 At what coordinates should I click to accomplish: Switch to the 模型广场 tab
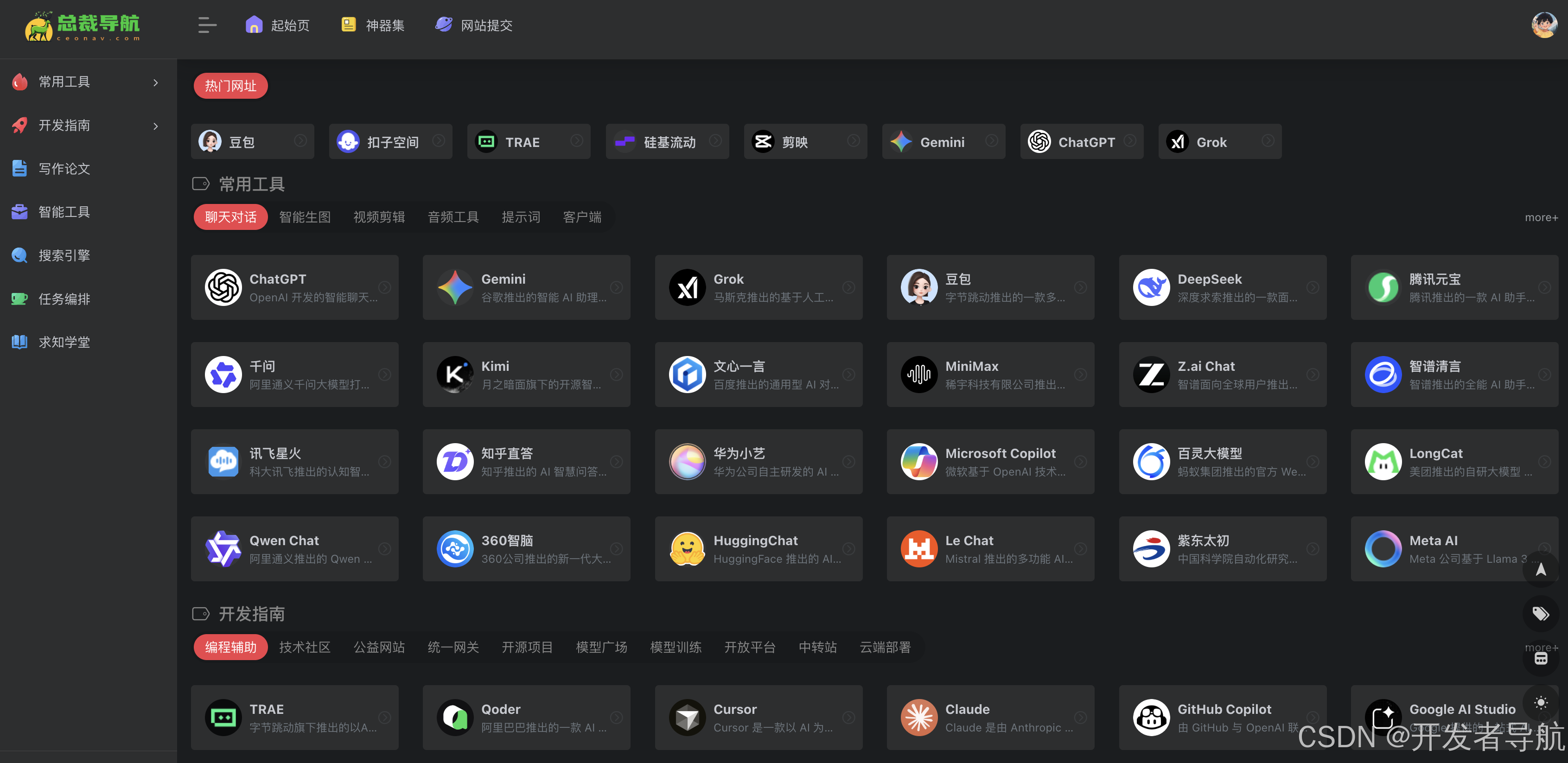[x=601, y=648]
